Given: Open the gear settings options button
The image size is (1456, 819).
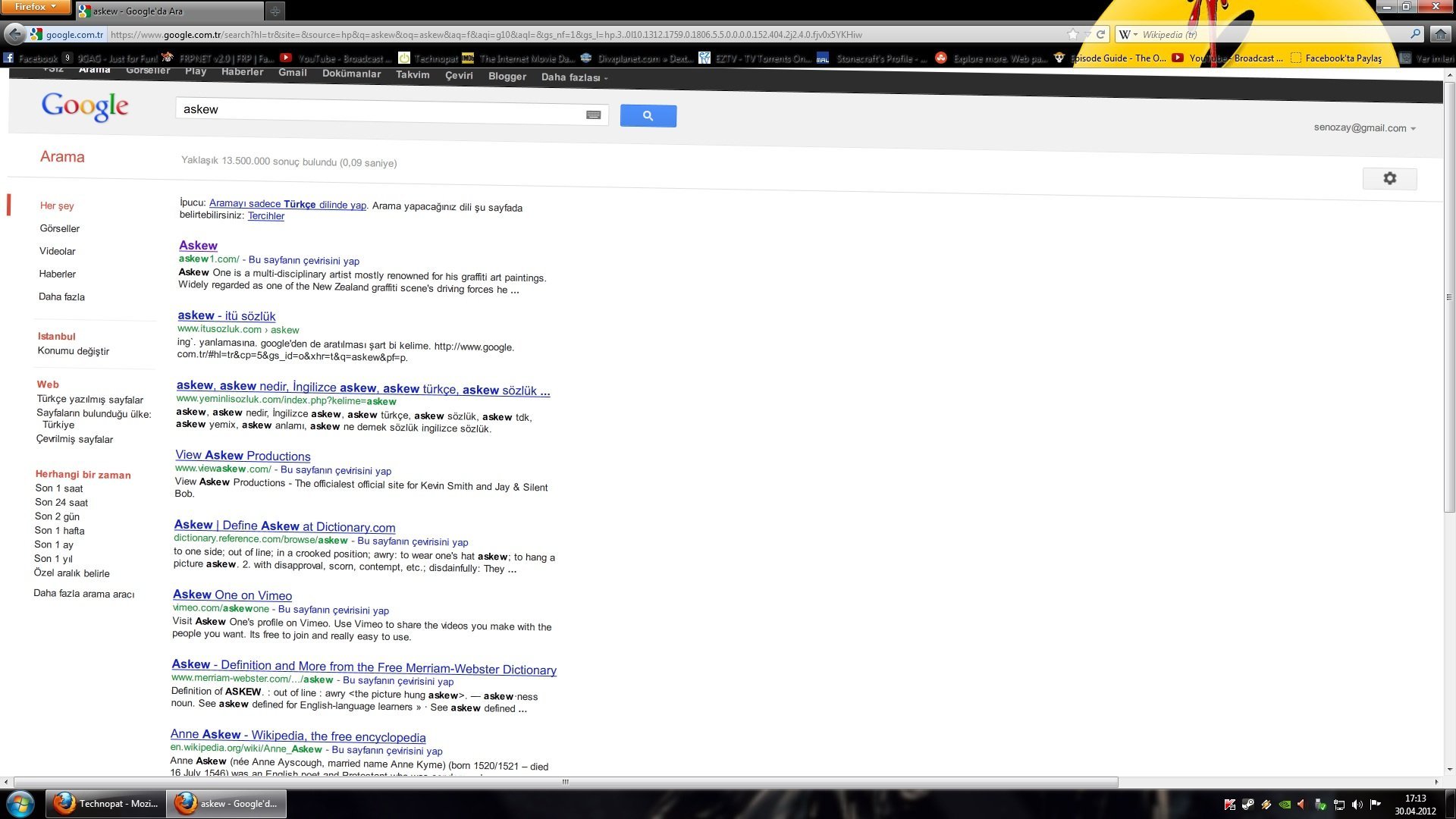Looking at the screenshot, I should click(1389, 178).
